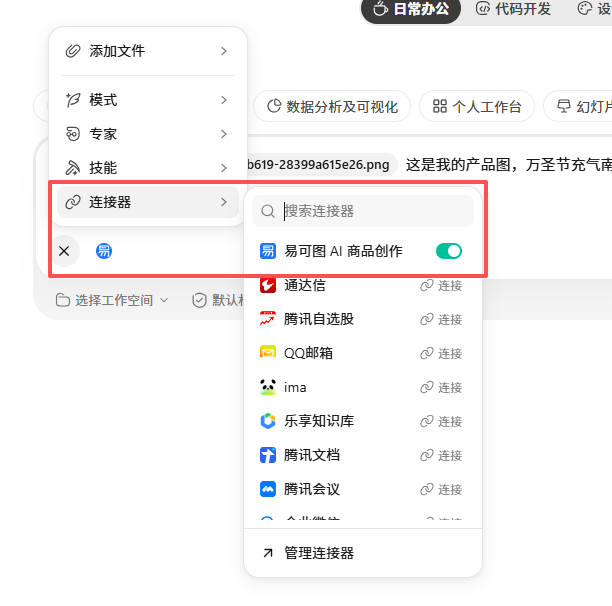The width and height of the screenshot is (612, 606).
Task: Connect the 通达信 connector
Action: pos(441,285)
